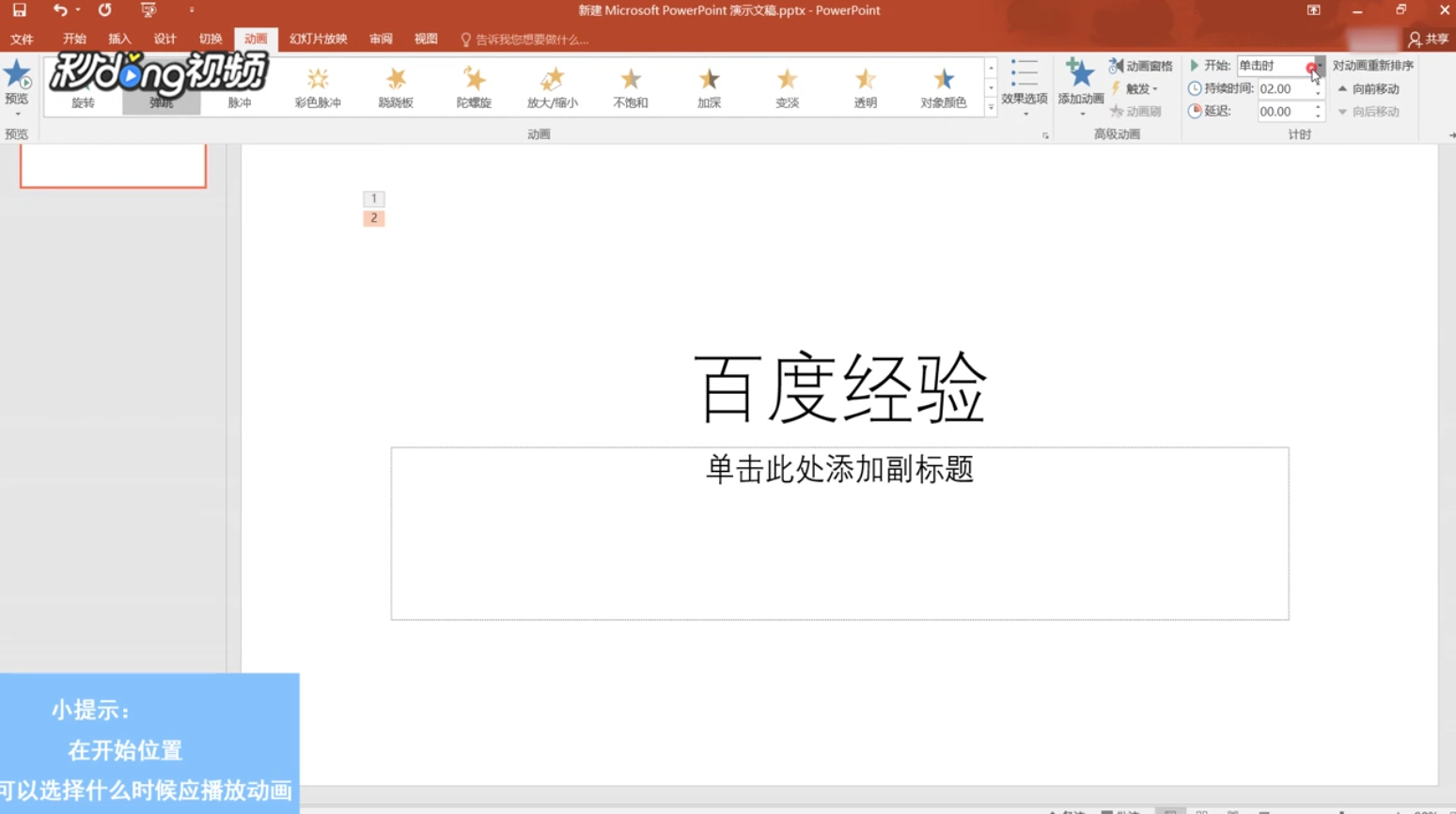The image size is (1456, 814).
Task: Open customize quick access toolbar menu
Action: 192,10
